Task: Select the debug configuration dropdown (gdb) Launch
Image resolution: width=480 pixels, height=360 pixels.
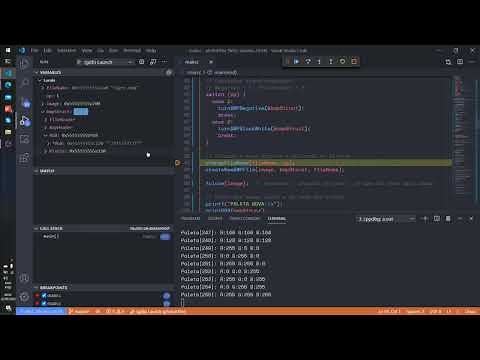Action: pos(105,62)
